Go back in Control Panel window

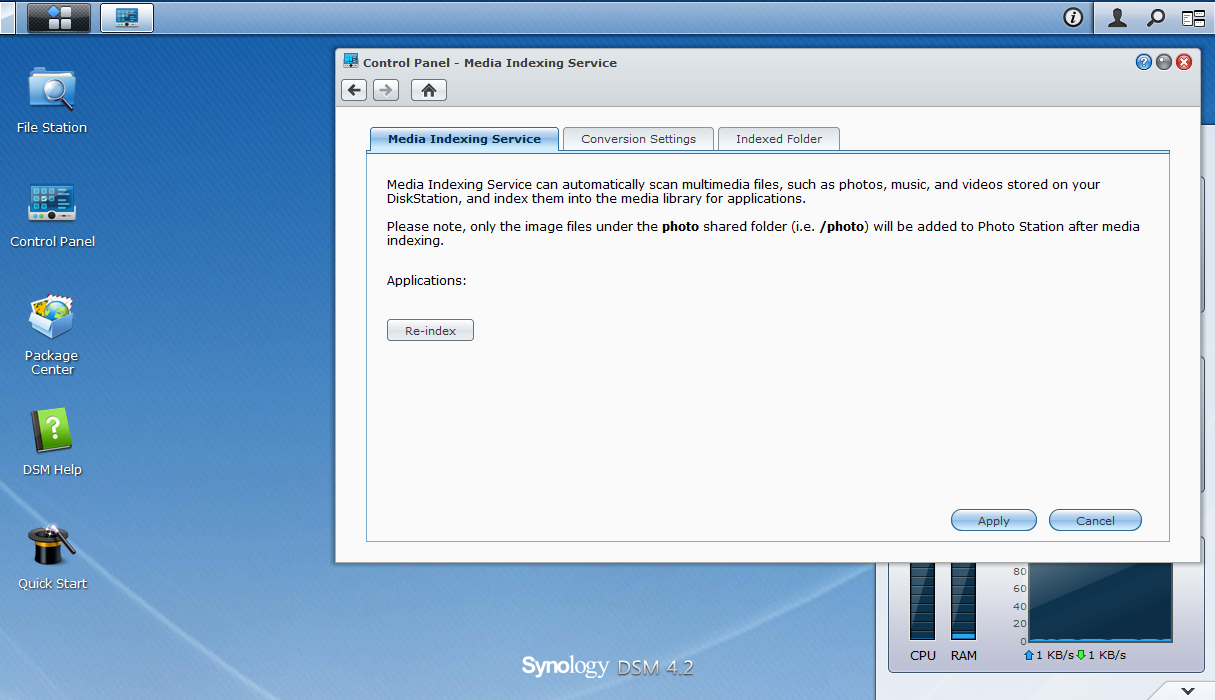(354, 90)
